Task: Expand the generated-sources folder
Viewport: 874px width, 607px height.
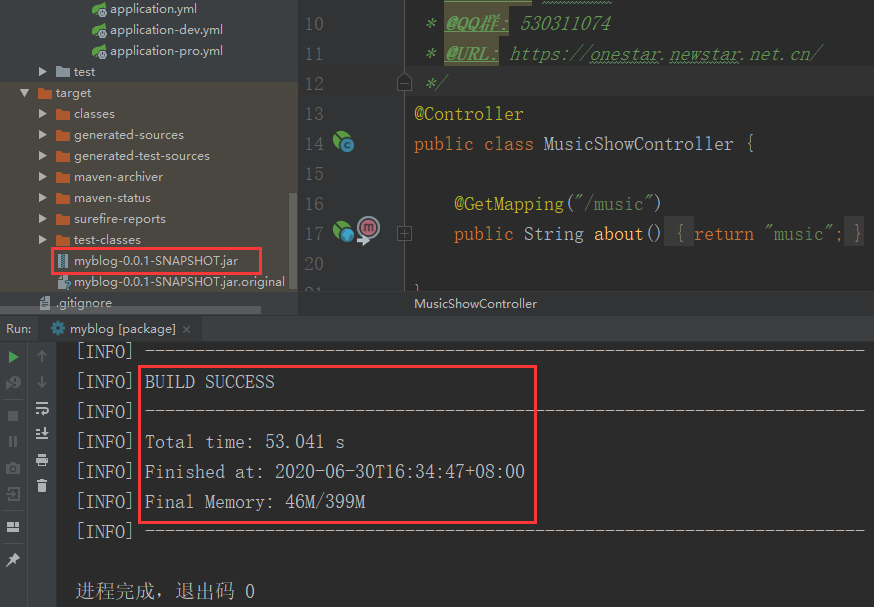Action: (x=43, y=135)
